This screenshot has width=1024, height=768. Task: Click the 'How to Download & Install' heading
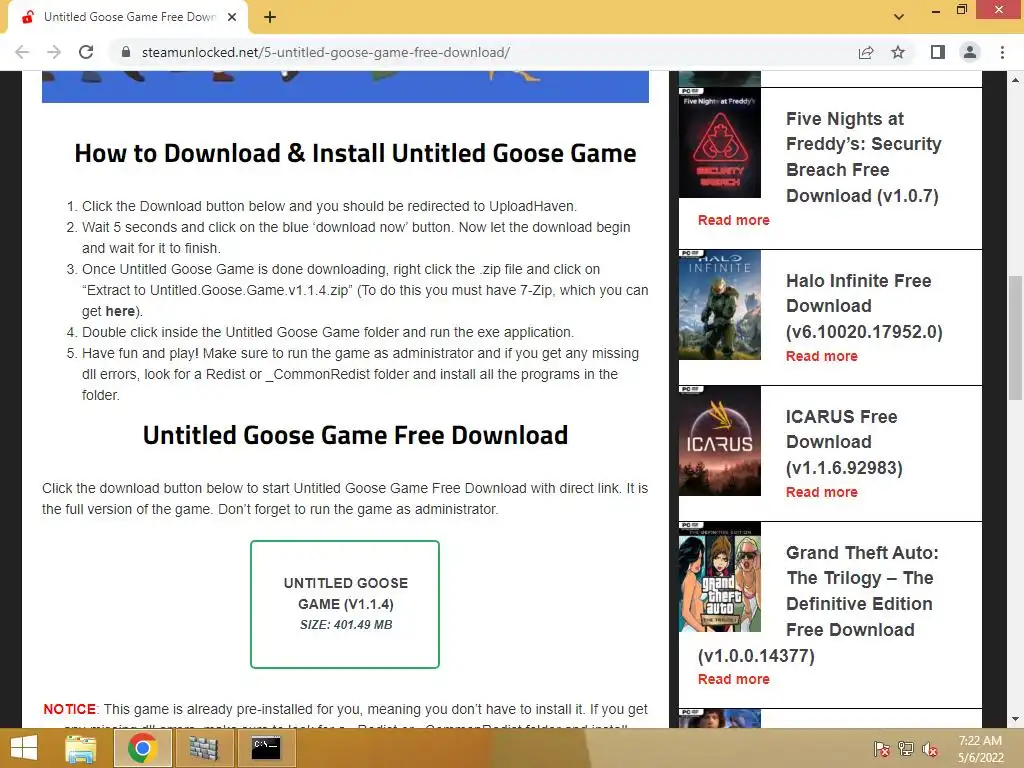click(355, 153)
